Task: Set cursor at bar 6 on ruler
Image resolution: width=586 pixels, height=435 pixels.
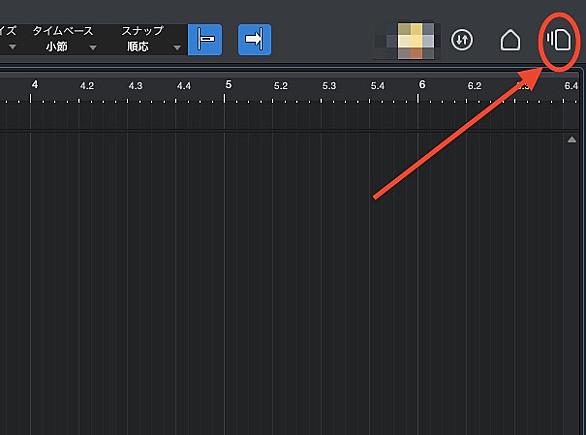Action: tap(422, 85)
